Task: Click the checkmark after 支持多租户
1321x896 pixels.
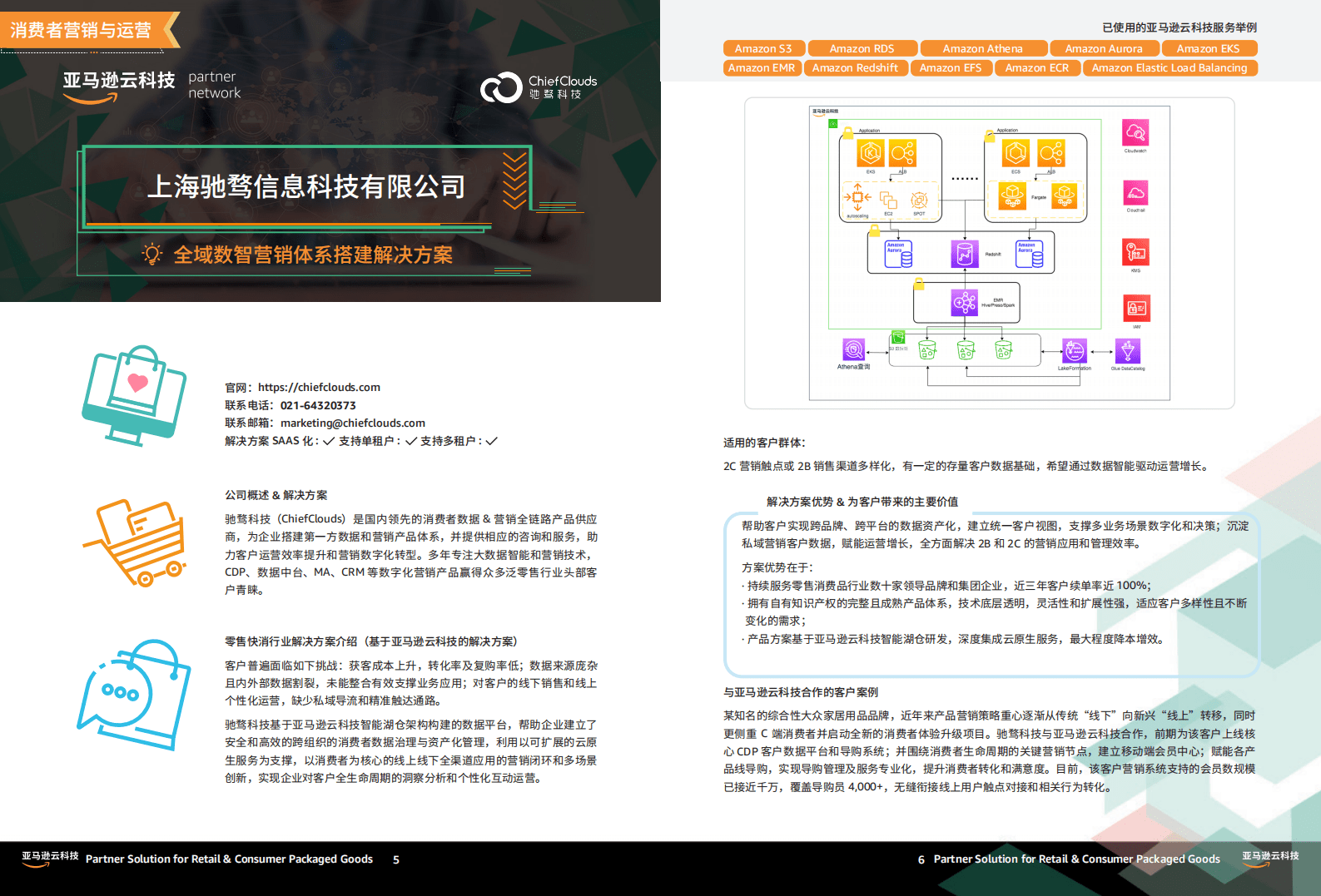Action: (x=492, y=441)
